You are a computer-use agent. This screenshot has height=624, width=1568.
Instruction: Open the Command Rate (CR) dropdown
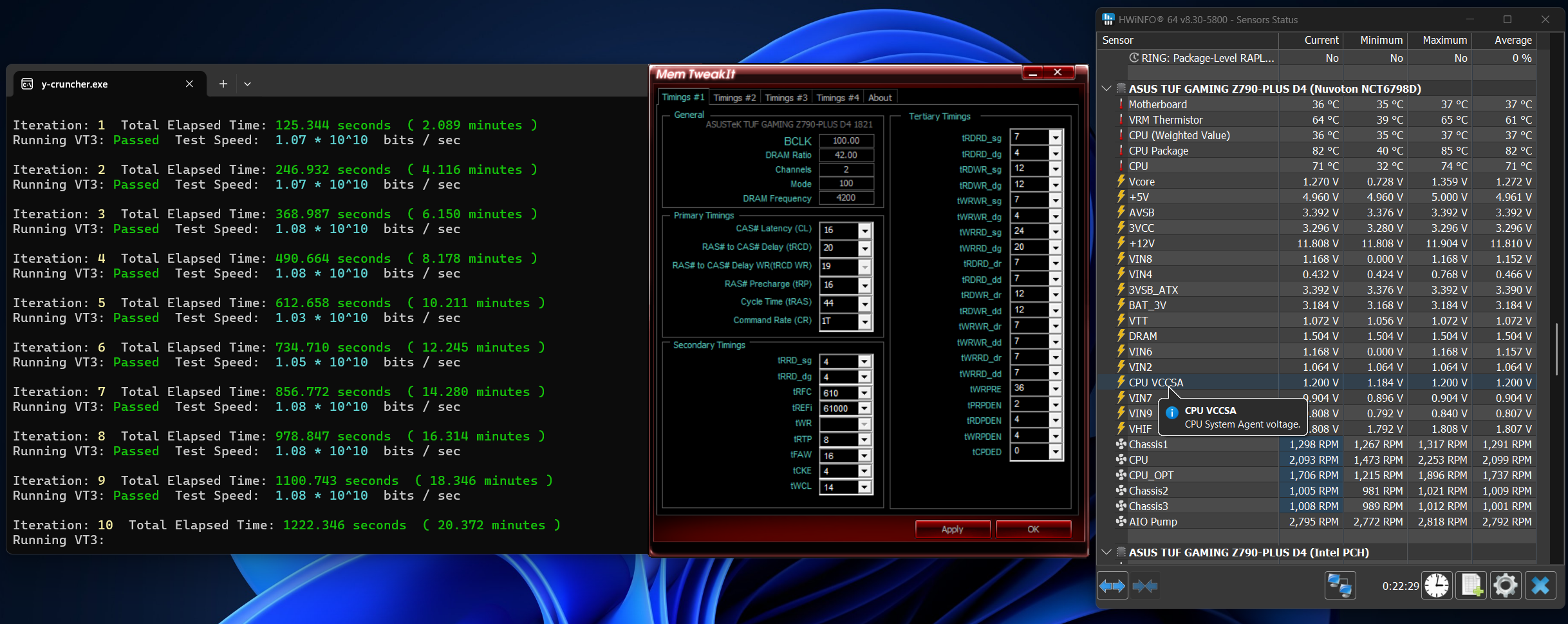(x=865, y=322)
